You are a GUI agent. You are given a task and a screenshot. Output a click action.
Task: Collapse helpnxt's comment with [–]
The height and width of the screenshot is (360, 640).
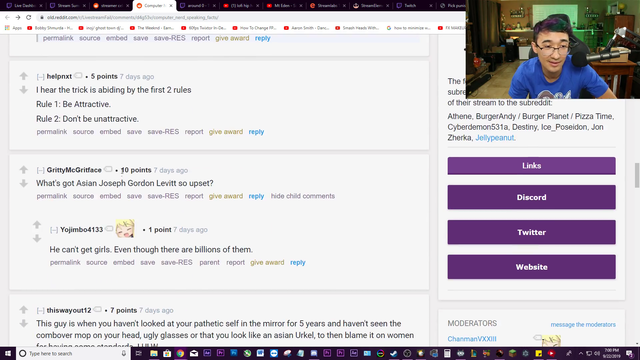[x=40, y=77]
